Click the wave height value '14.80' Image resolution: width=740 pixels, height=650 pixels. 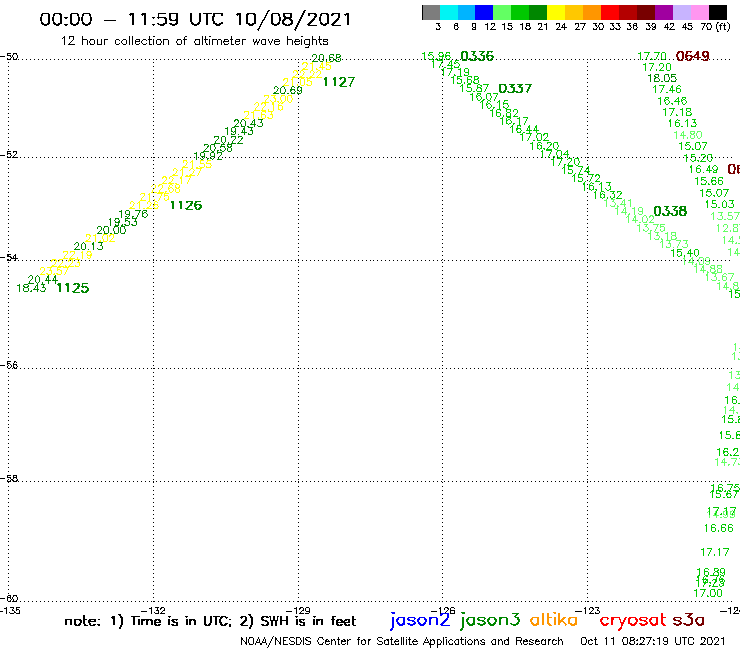coord(688,135)
